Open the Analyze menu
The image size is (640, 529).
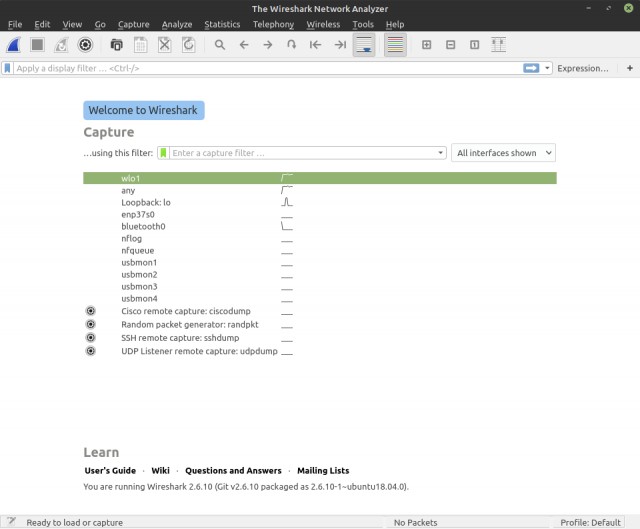(177, 24)
